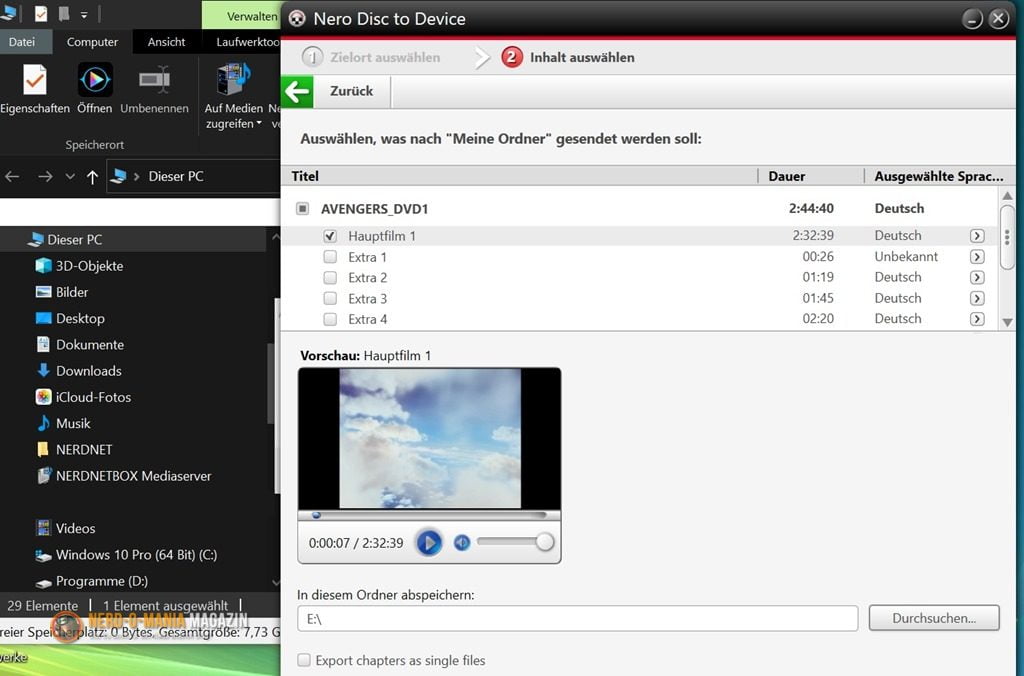The width and height of the screenshot is (1024, 676).
Task: Click the preview playback seek bar
Action: tap(428, 515)
